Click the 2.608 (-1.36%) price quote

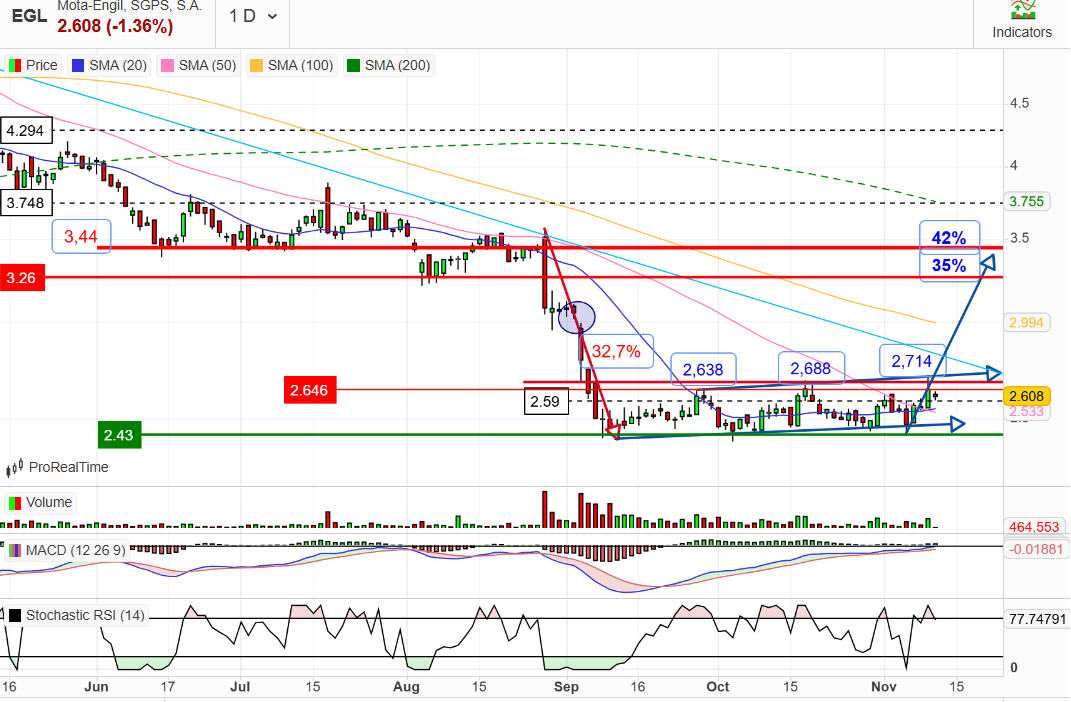pyautogui.click(x=115, y=26)
